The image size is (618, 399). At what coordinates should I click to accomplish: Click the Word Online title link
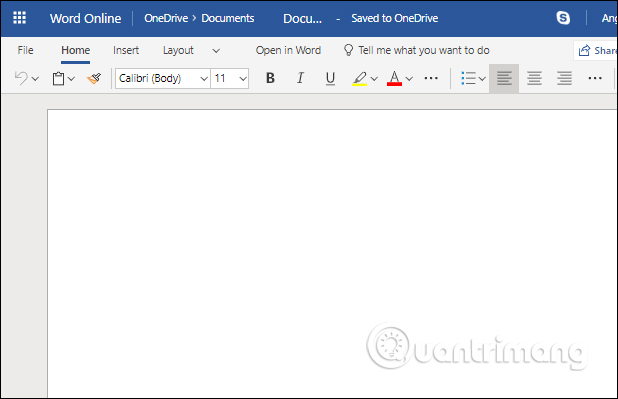pos(86,18)
